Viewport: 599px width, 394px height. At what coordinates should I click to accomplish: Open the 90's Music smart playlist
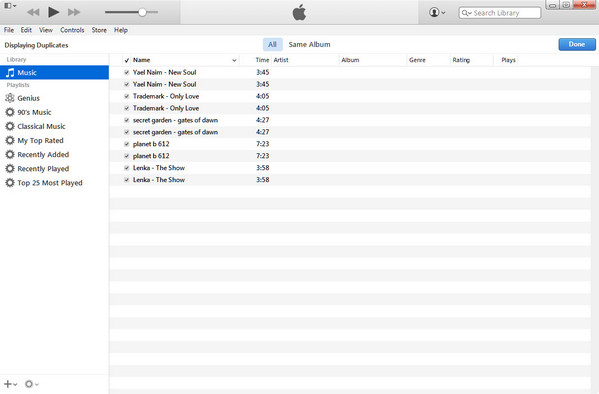pos(54,112)
